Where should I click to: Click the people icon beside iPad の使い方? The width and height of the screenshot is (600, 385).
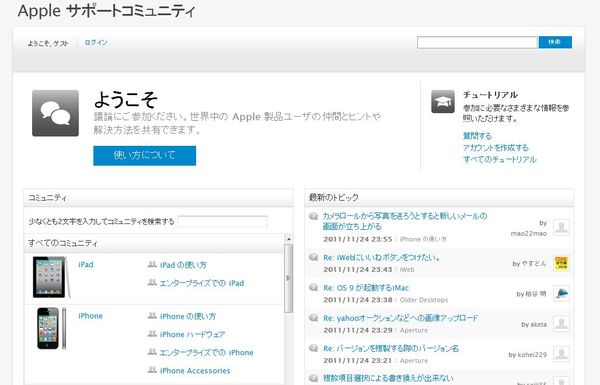[152, 264]
